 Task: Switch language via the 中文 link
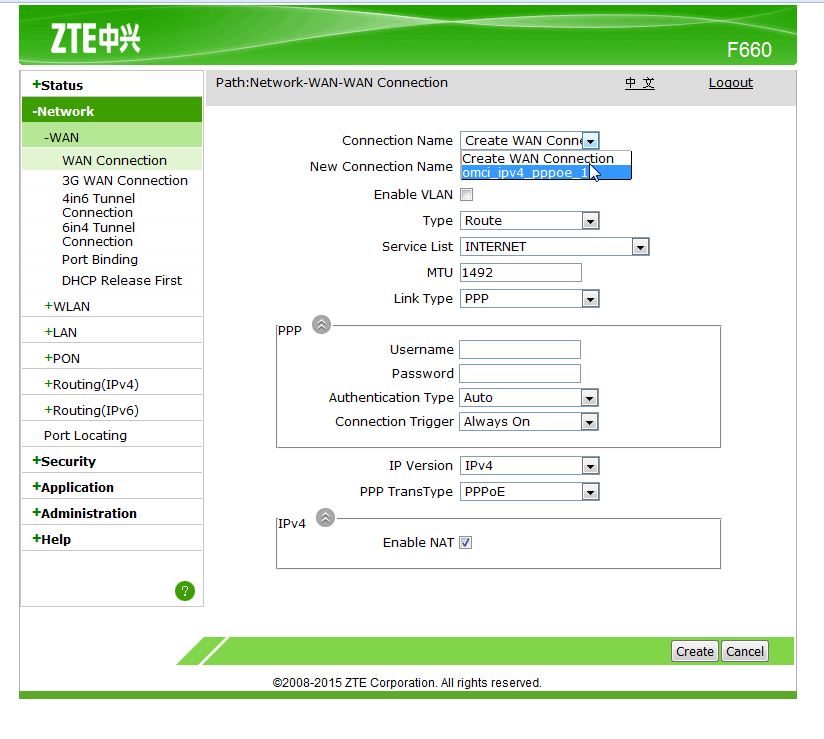[640, 83]
